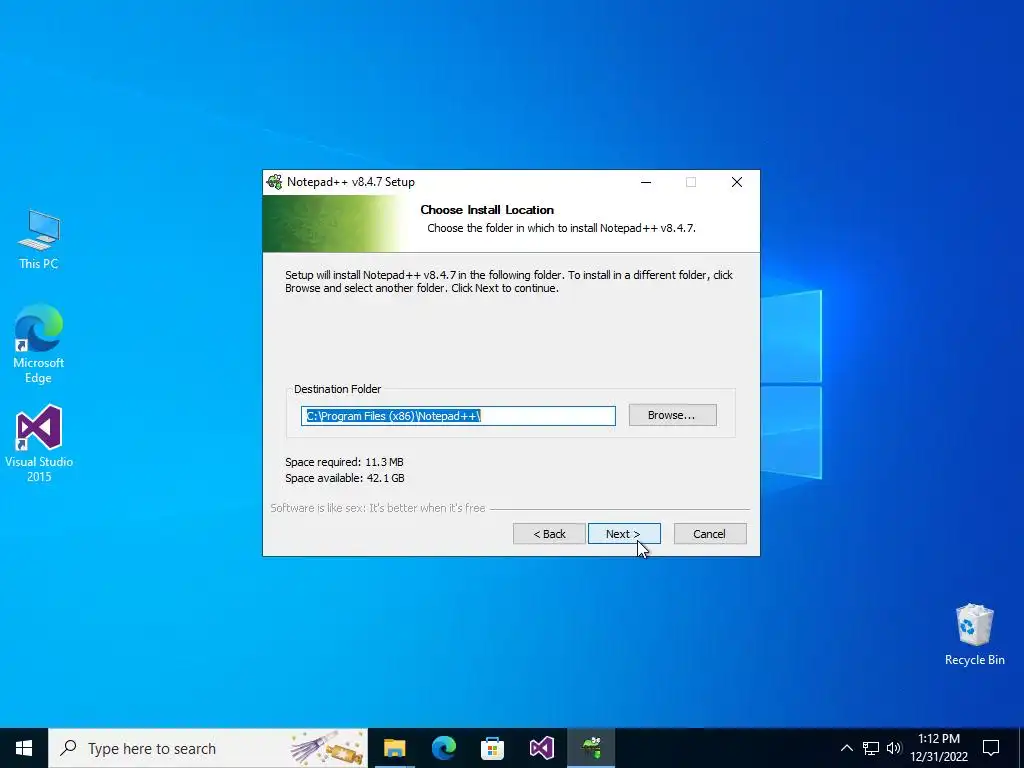The image size is (1024, 768).
Task: Click the 'Destination Folder' group label
Action: click(338, 389)
